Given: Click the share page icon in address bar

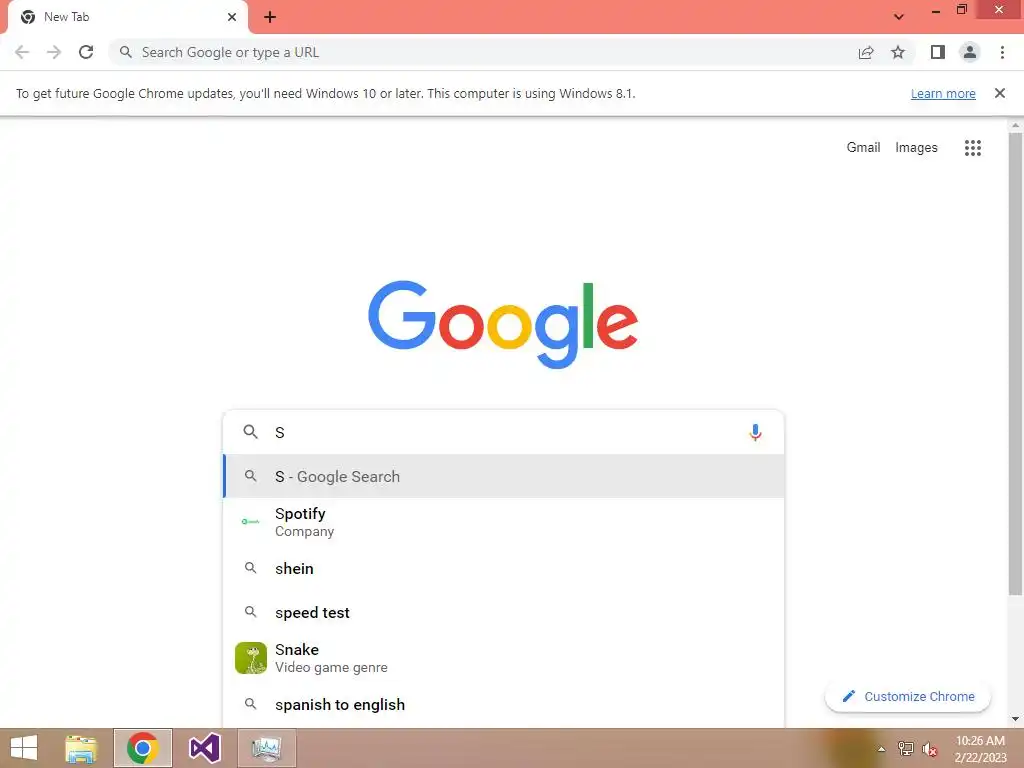Looking at the screenshot, I should click(x=866, y=52).
